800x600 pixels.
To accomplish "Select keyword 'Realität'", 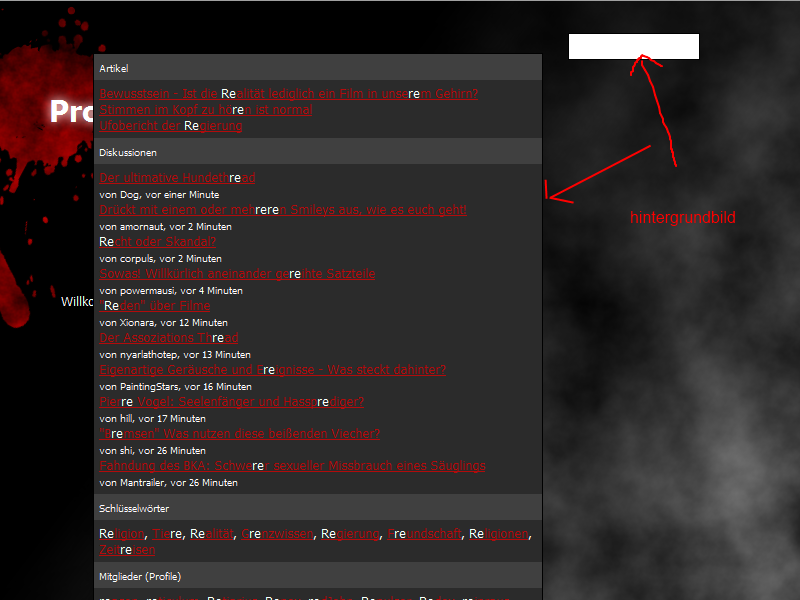I will (x=212, y=534).
